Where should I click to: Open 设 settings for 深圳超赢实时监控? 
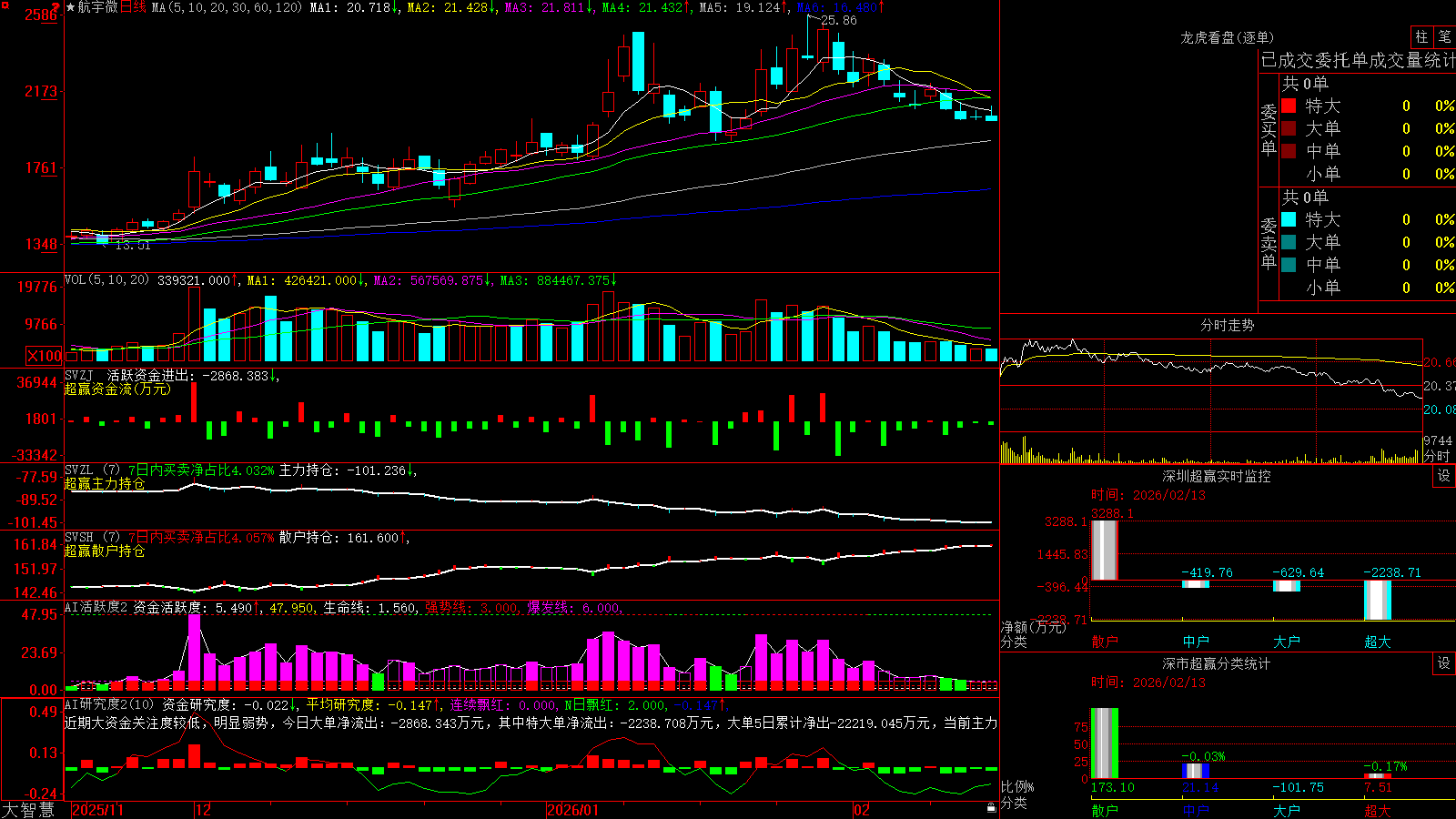[1444, 476]
